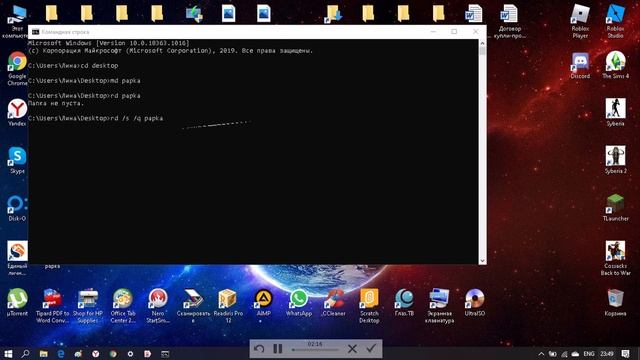Image resolution: width=640 pixels, height=360 pixels.
Task: Click the command prompt scroll up arrow
Action: coord(482,43)
